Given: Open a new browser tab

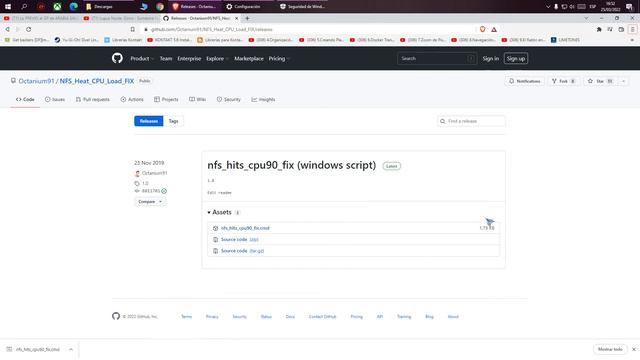Looking at the screenshot, I should click(x=247, y=18).
